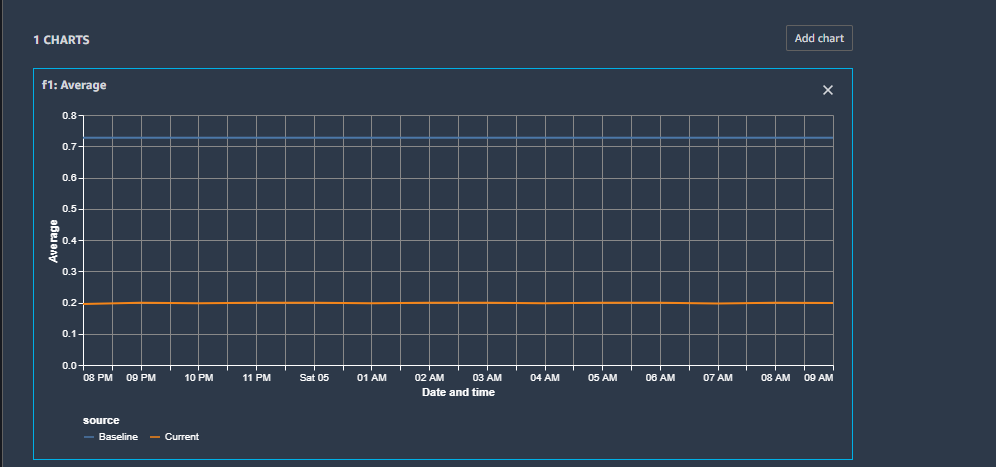Select the Baseline legend entry
Image resolution: width=996 pixels, height=467 pixels.
[x=118, y=437]
